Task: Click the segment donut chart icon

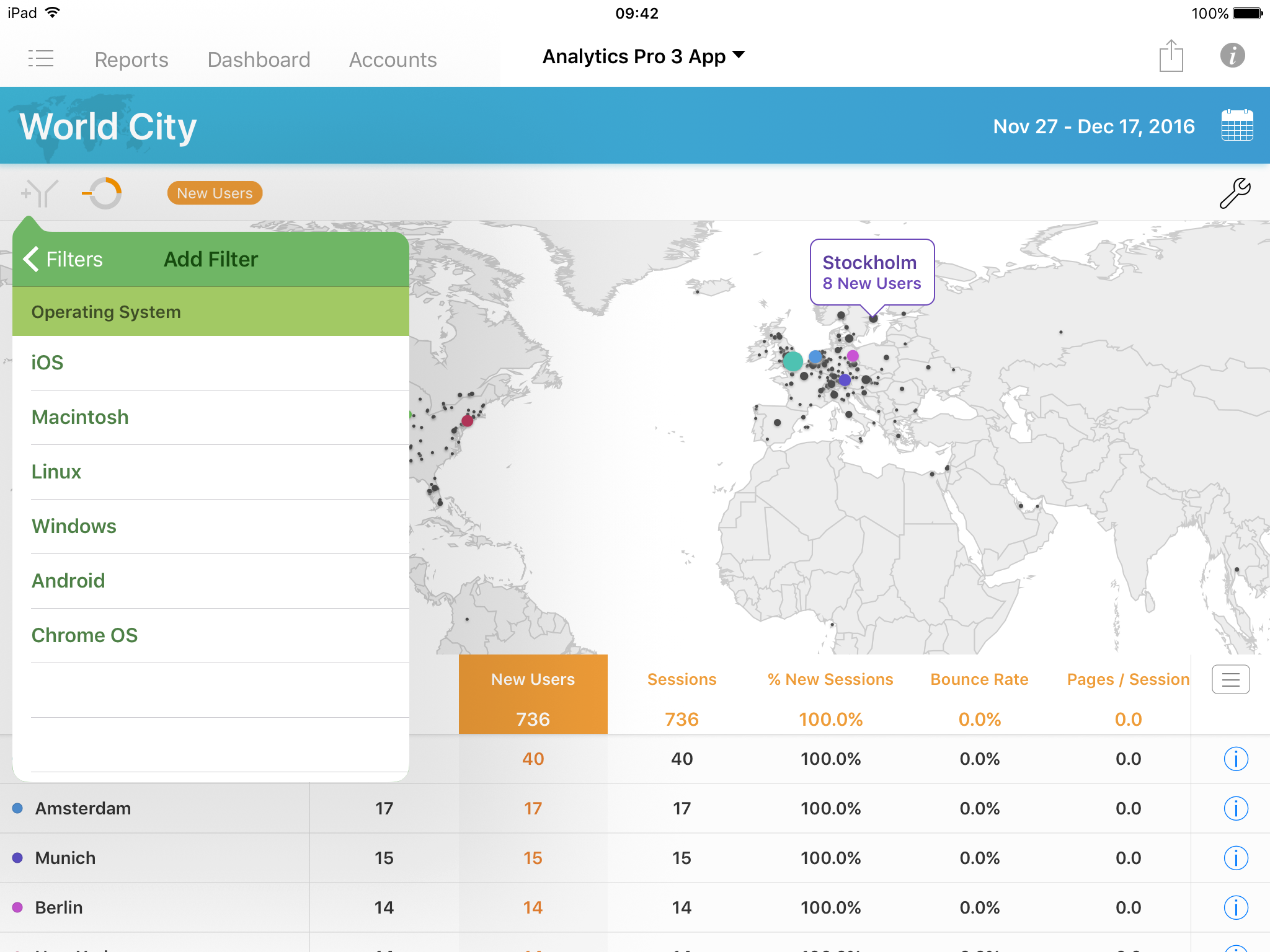Action: point(103,193)
